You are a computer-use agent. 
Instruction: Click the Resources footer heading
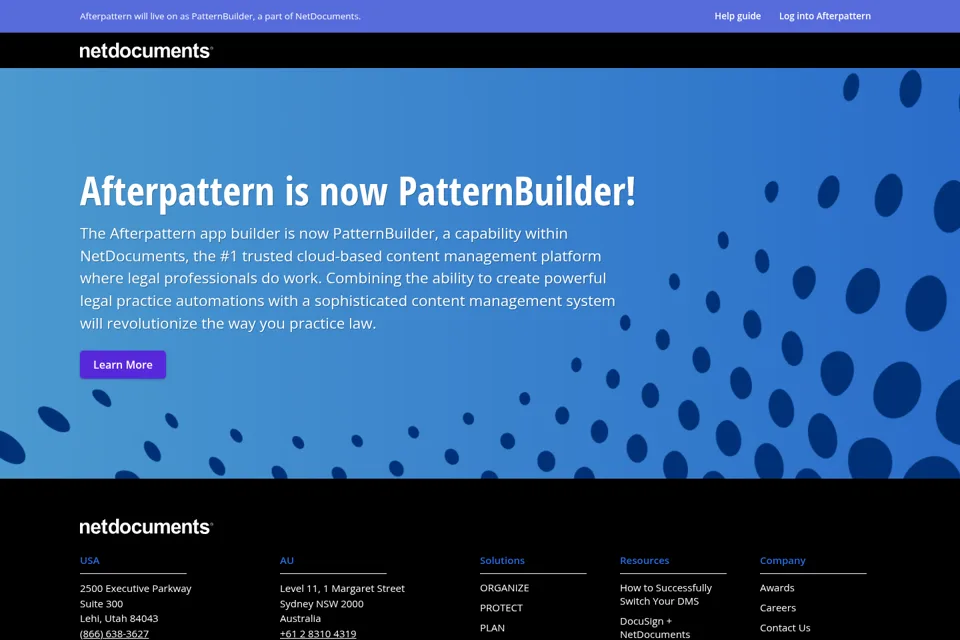[x=644, y=560]
